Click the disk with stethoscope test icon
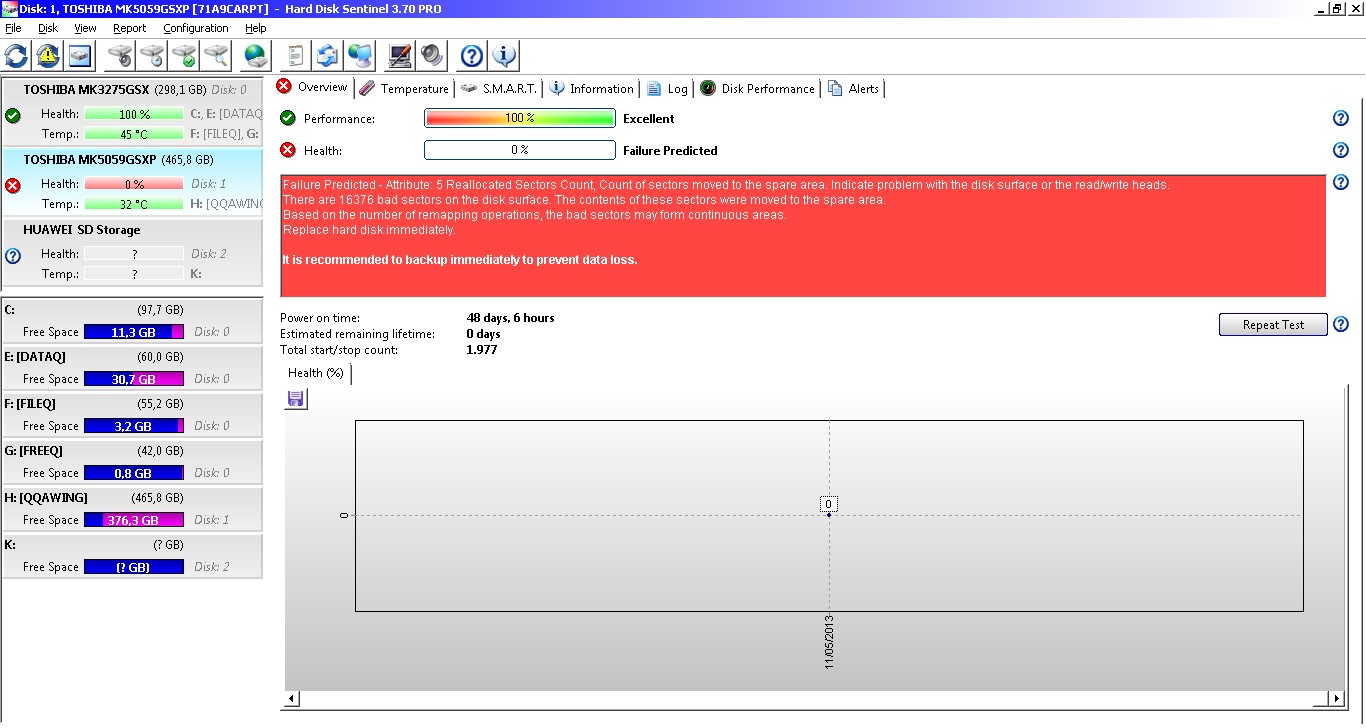This screenshot has width=1366, height=728. coord(121,56)
